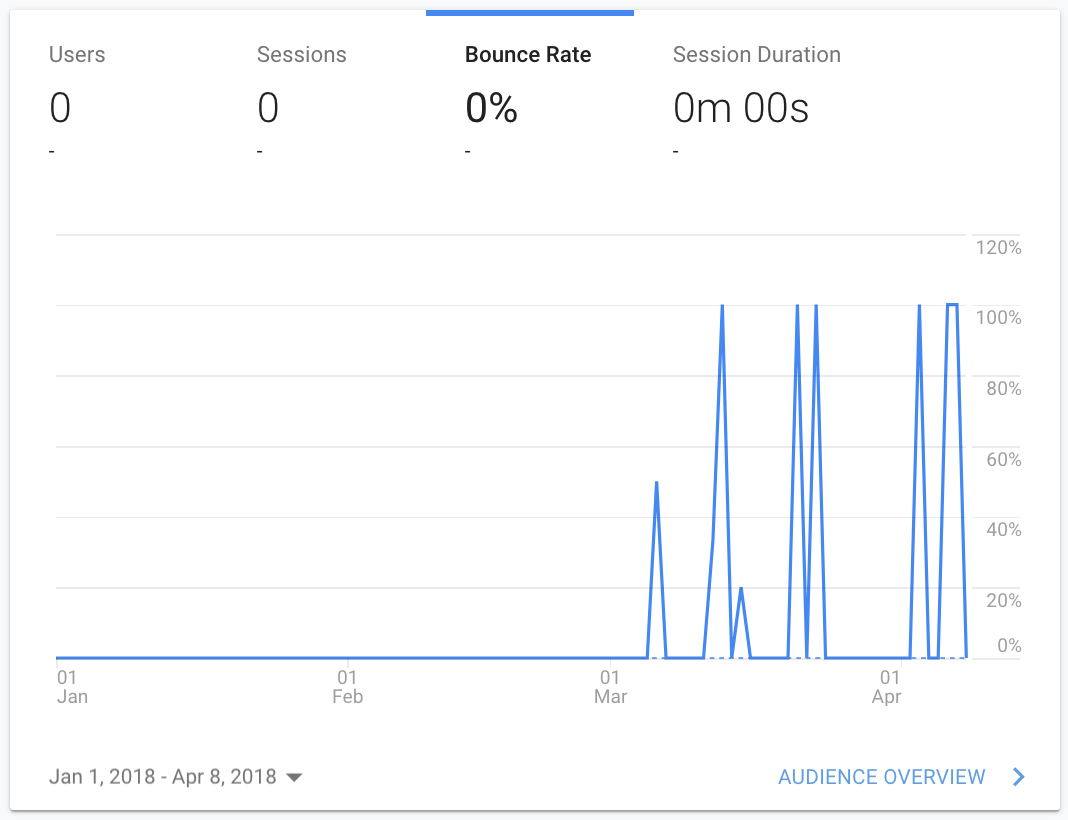Click the small 20% peak in mid-March
The width and height of the screenshot is (1068, 820).
741,588
